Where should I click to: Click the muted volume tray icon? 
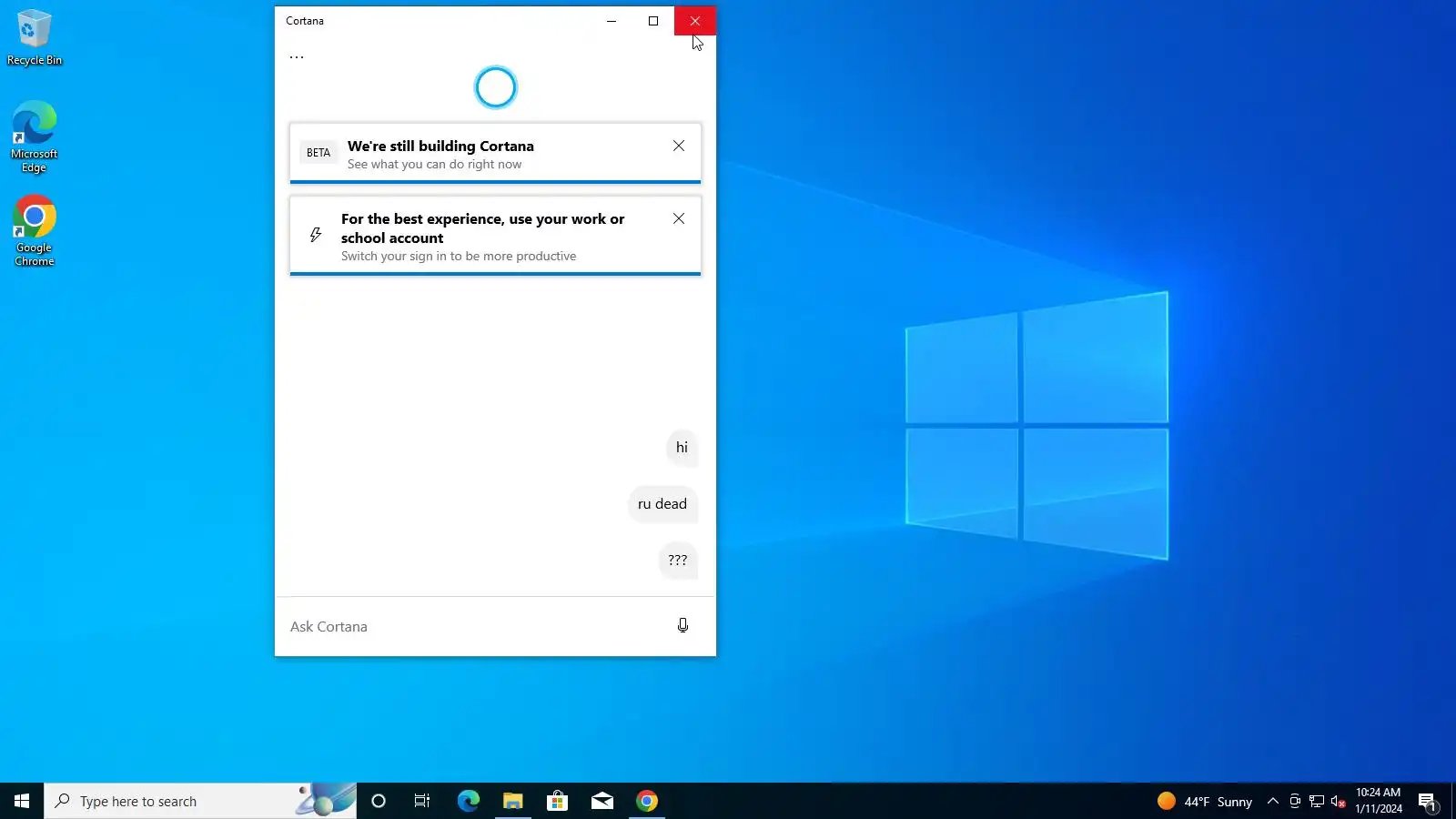pos(1339,801)
